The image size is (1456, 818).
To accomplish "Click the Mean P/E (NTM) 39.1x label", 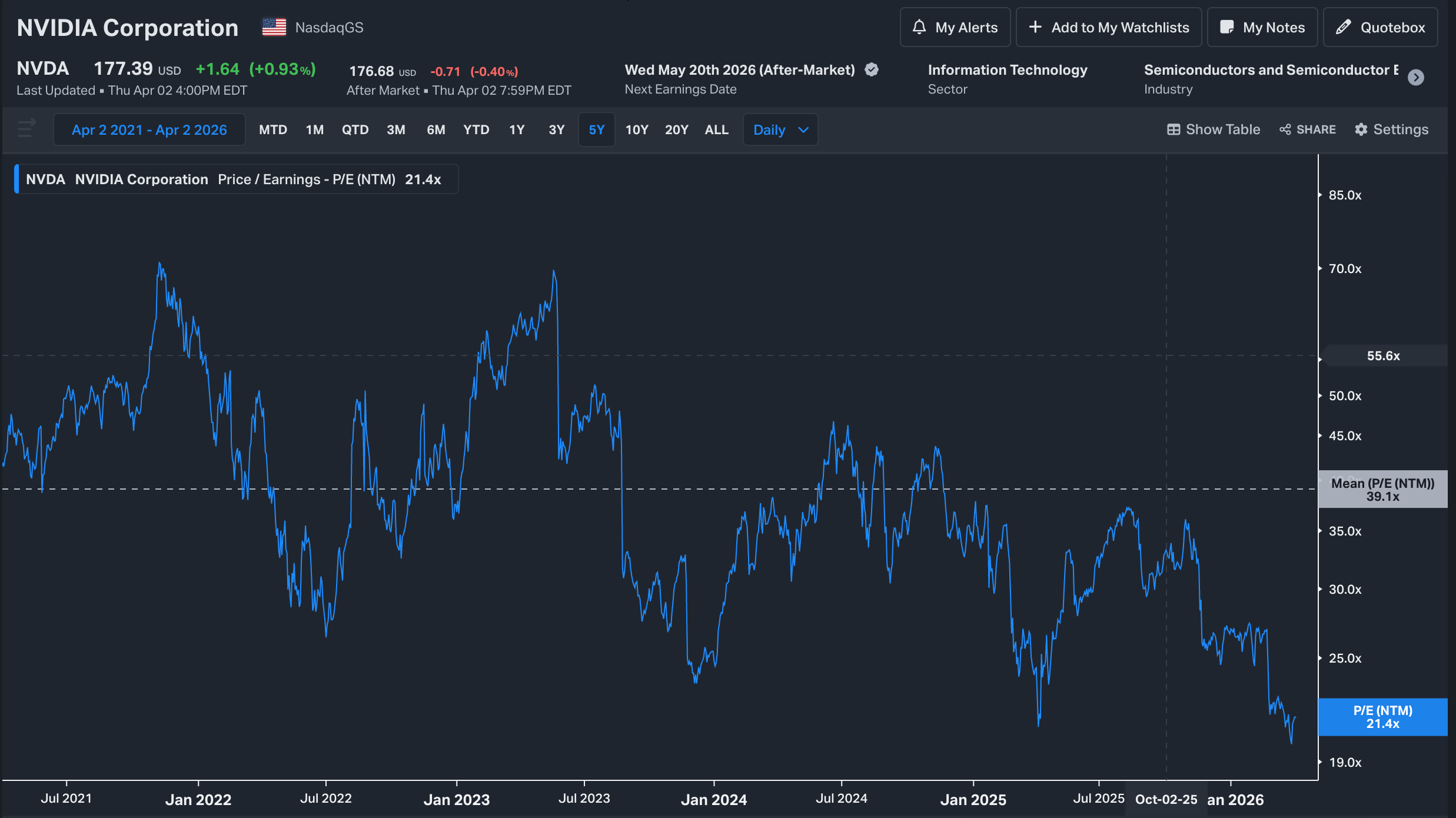I will click(1382, 490).
